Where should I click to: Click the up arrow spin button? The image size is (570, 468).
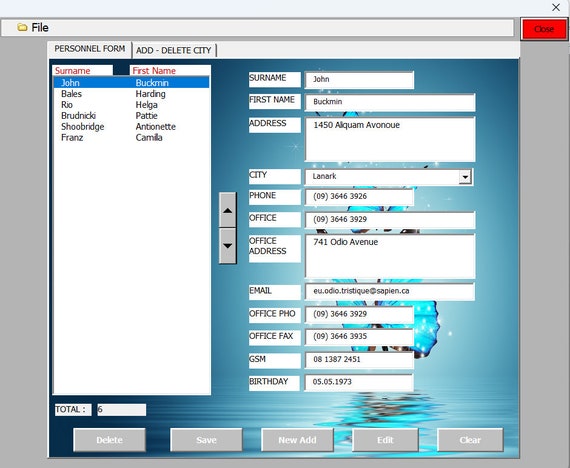(228, 210)
